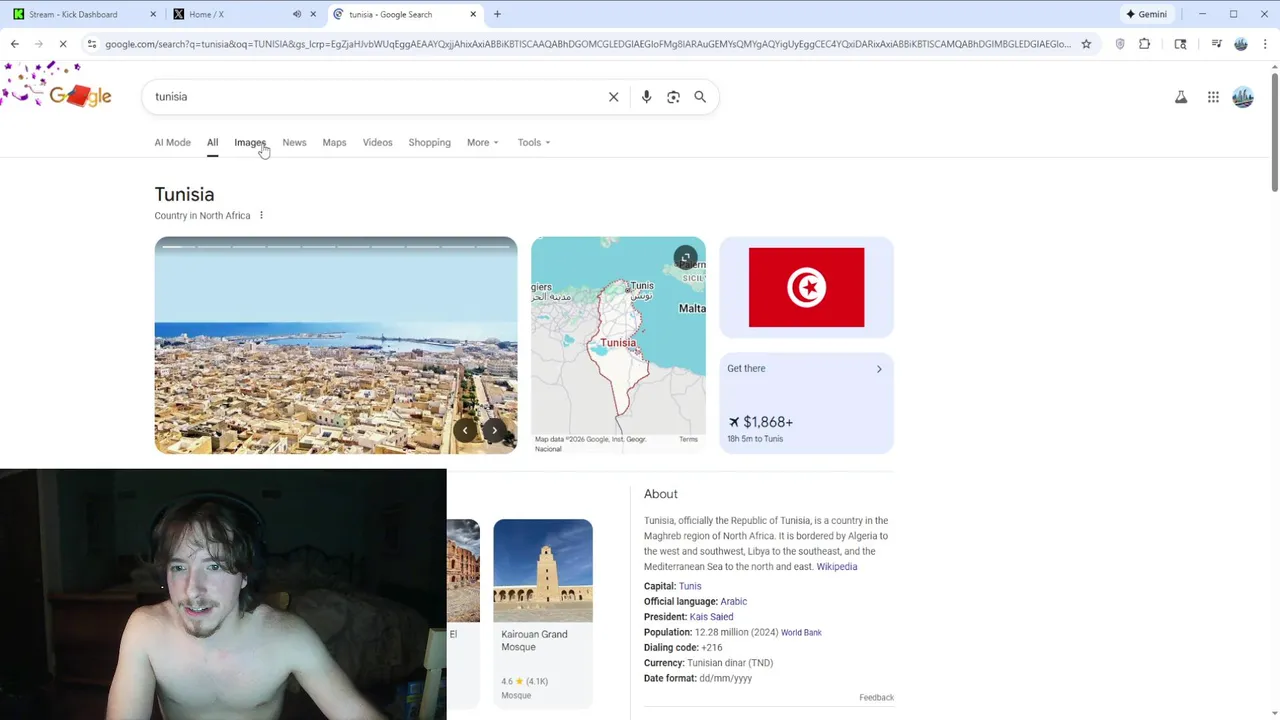Select the All results tab
Viewport: 1280px width, 720px height.
tap(212, 142)
